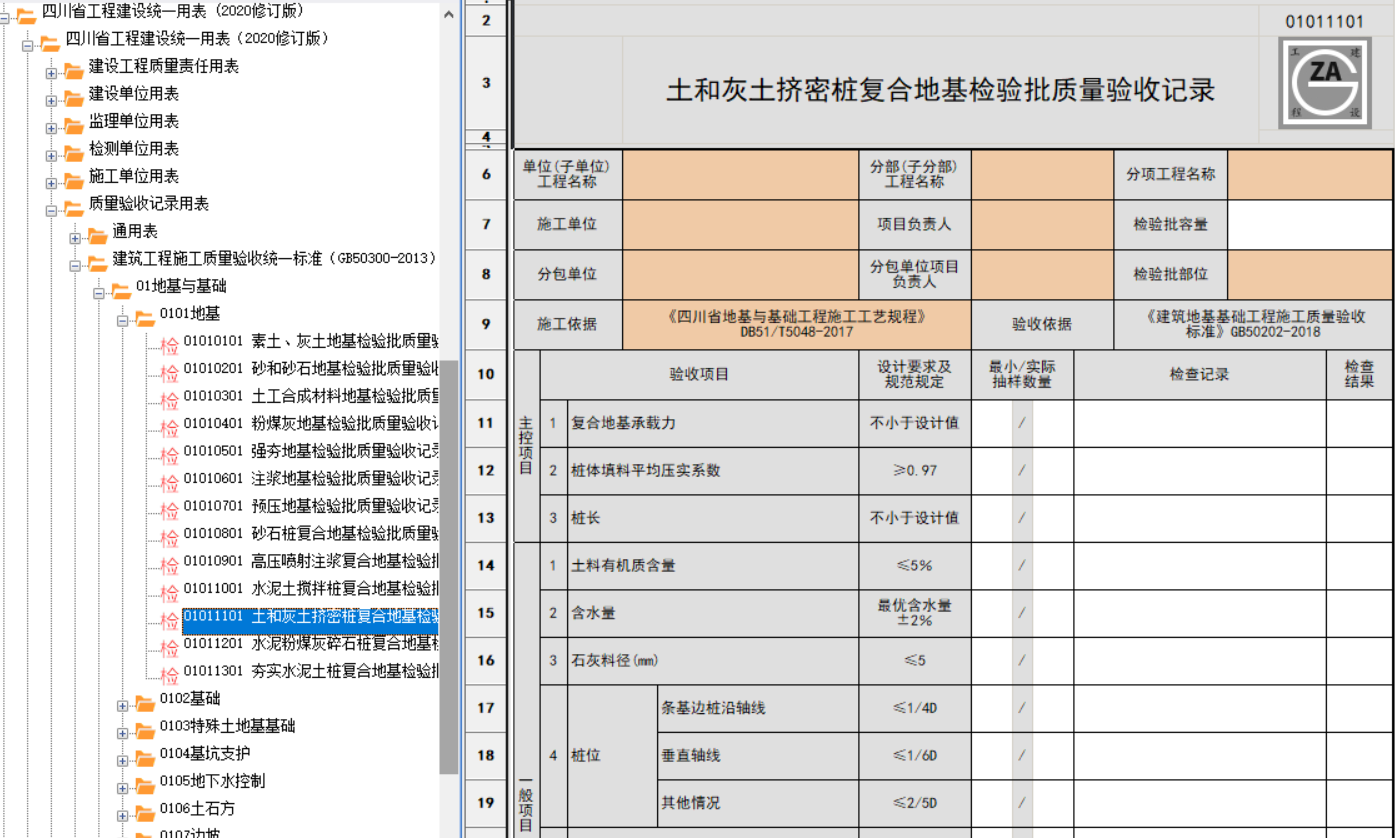Viewport: 1395px width, 838px height.
Task: Click the 单位(子单位)工程名称 input cell
Action: 740,174
